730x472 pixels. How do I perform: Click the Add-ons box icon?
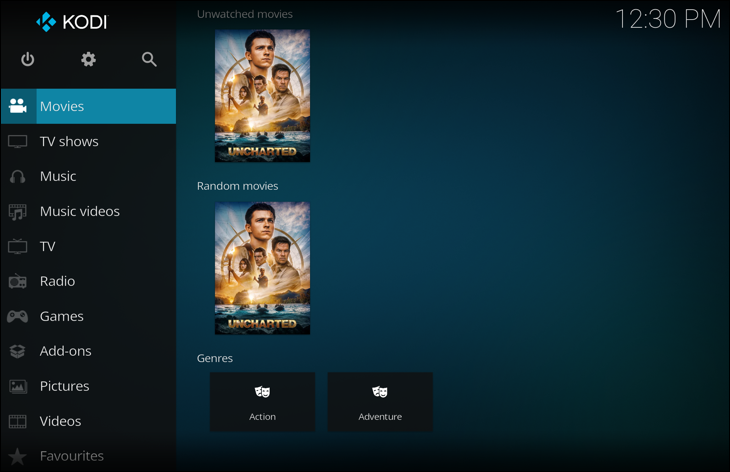point(18,351)
